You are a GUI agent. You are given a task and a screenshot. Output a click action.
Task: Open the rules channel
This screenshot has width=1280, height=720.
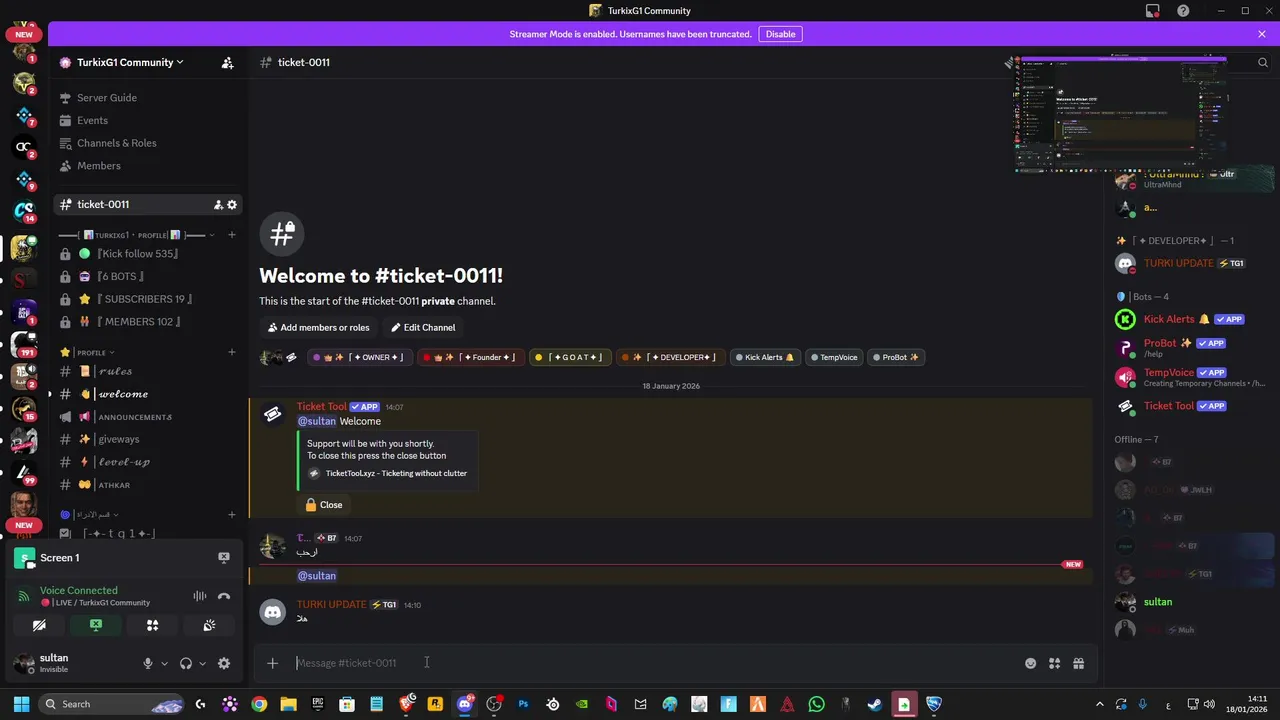pyautogui.click(x=148, y=371)
